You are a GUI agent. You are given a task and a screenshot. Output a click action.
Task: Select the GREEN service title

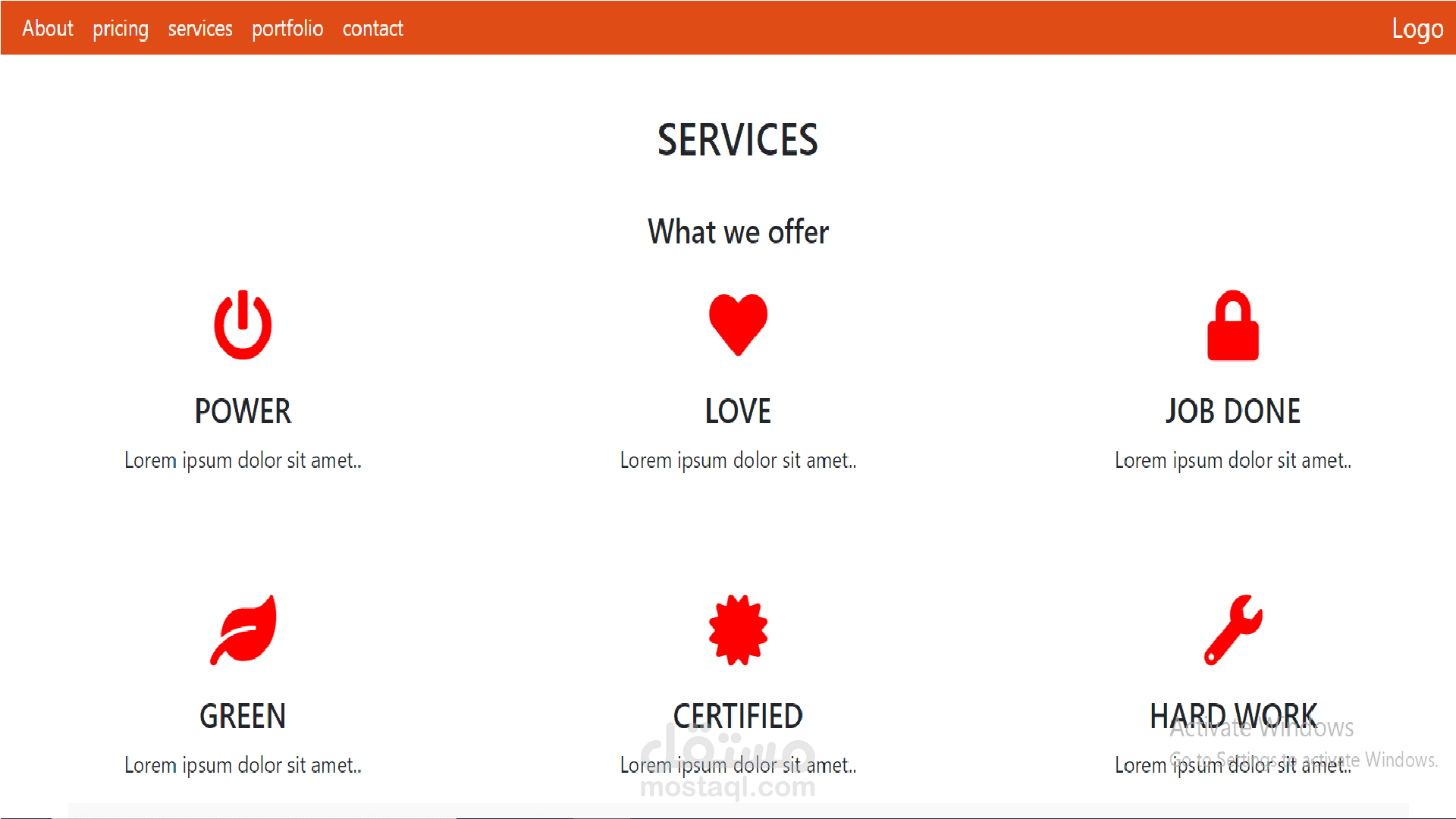pos(243,717)
